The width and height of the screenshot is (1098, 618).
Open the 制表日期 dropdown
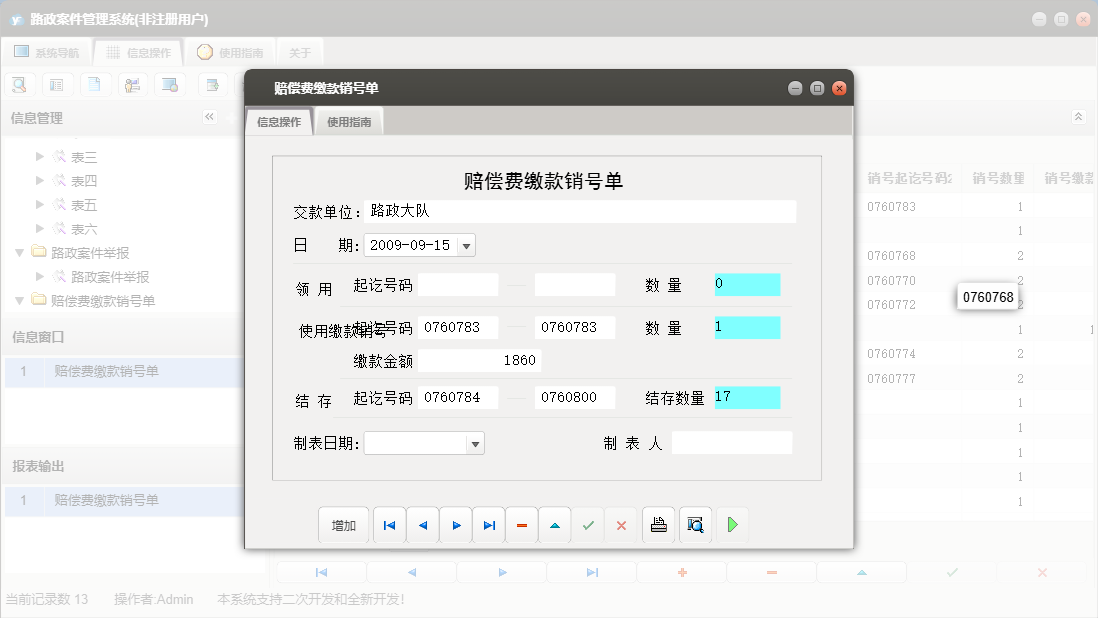tap(474, 443)
